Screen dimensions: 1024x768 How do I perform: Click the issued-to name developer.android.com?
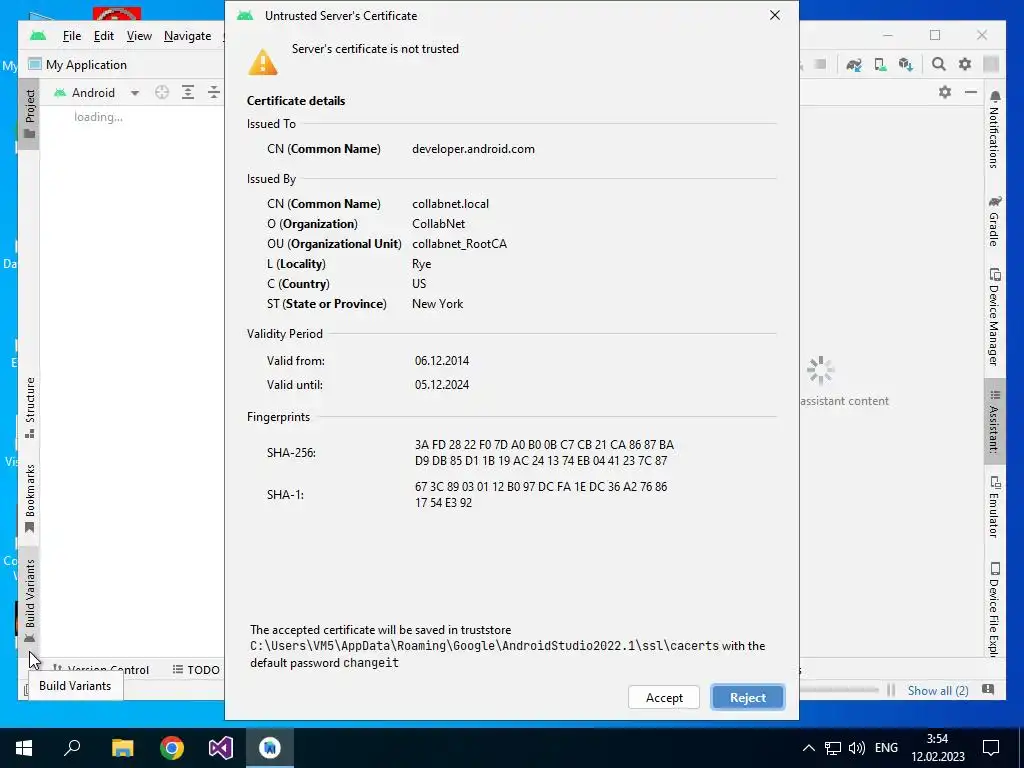click(473, 149)
